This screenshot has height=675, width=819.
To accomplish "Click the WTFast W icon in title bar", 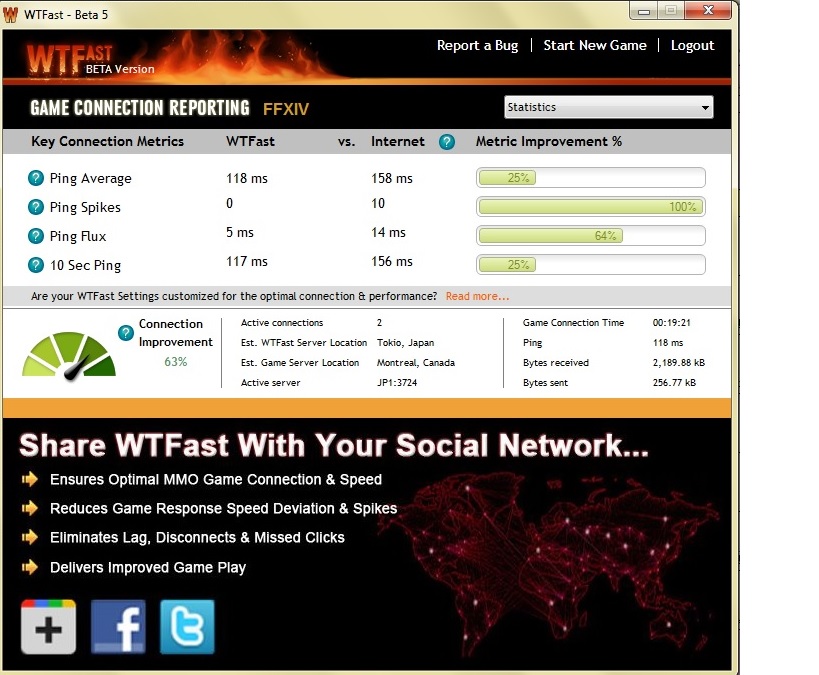I will pos(10,15).
